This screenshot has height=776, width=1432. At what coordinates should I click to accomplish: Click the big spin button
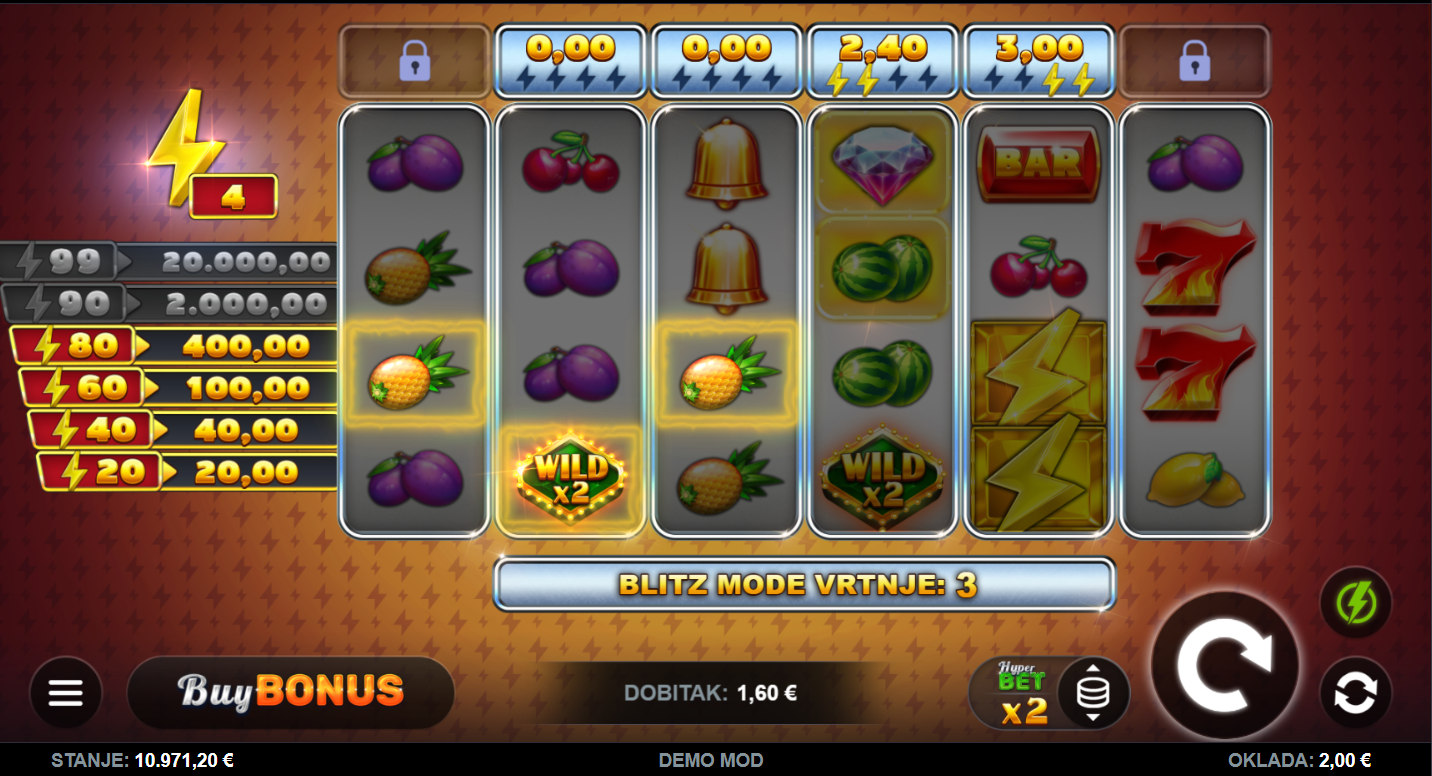1225,666
